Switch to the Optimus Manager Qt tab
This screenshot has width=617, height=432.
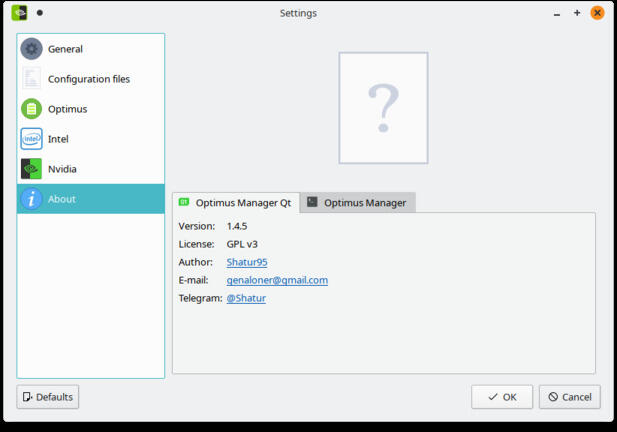[x=236, y=203]
